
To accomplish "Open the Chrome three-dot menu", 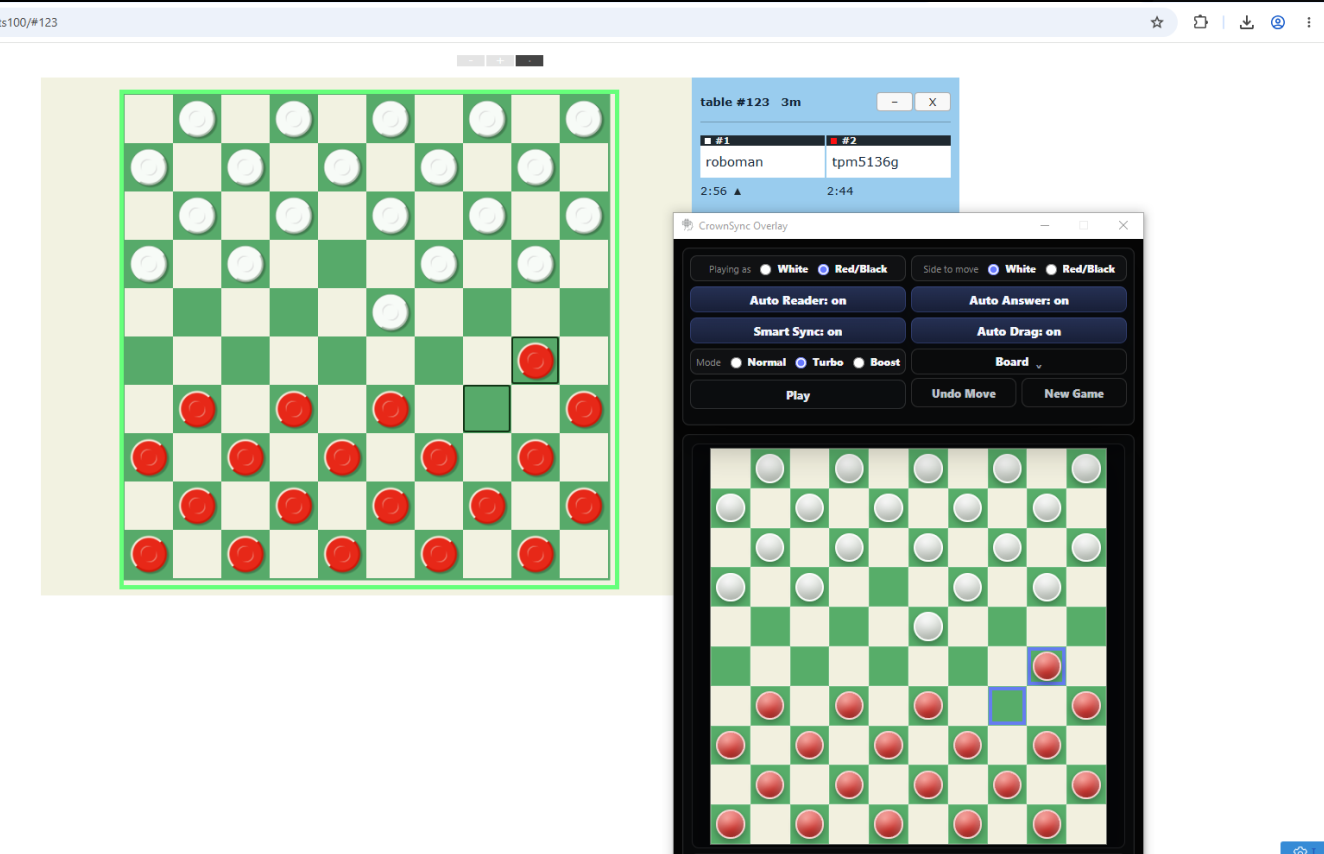I will point(1309,22).
